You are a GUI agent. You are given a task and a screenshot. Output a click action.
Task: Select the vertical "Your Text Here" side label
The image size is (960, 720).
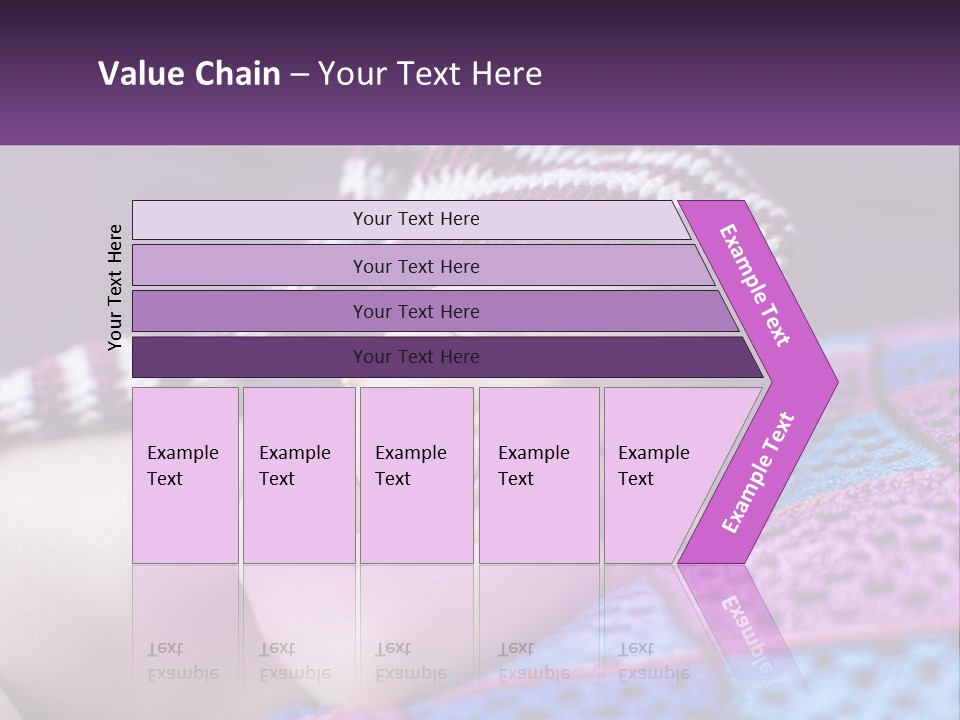click(115, 287)
